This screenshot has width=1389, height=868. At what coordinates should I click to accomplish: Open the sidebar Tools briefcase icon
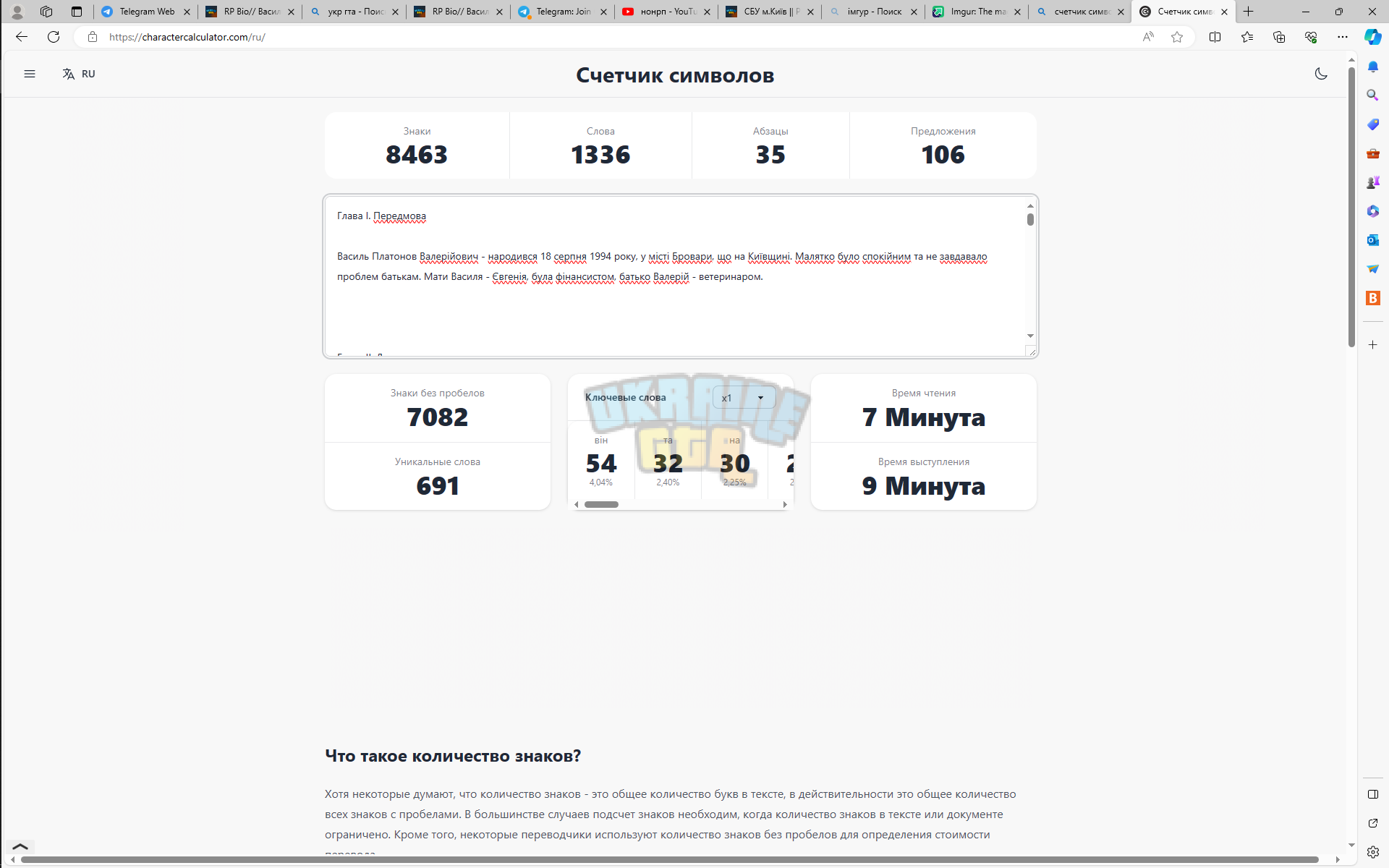click(x=1372, y=153)
